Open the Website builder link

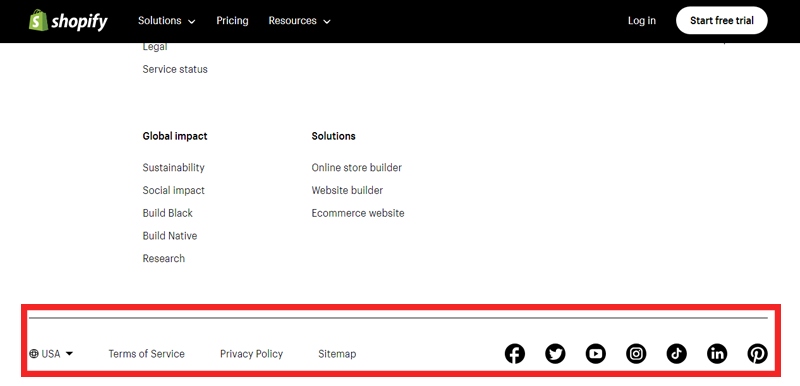(347, 190)
